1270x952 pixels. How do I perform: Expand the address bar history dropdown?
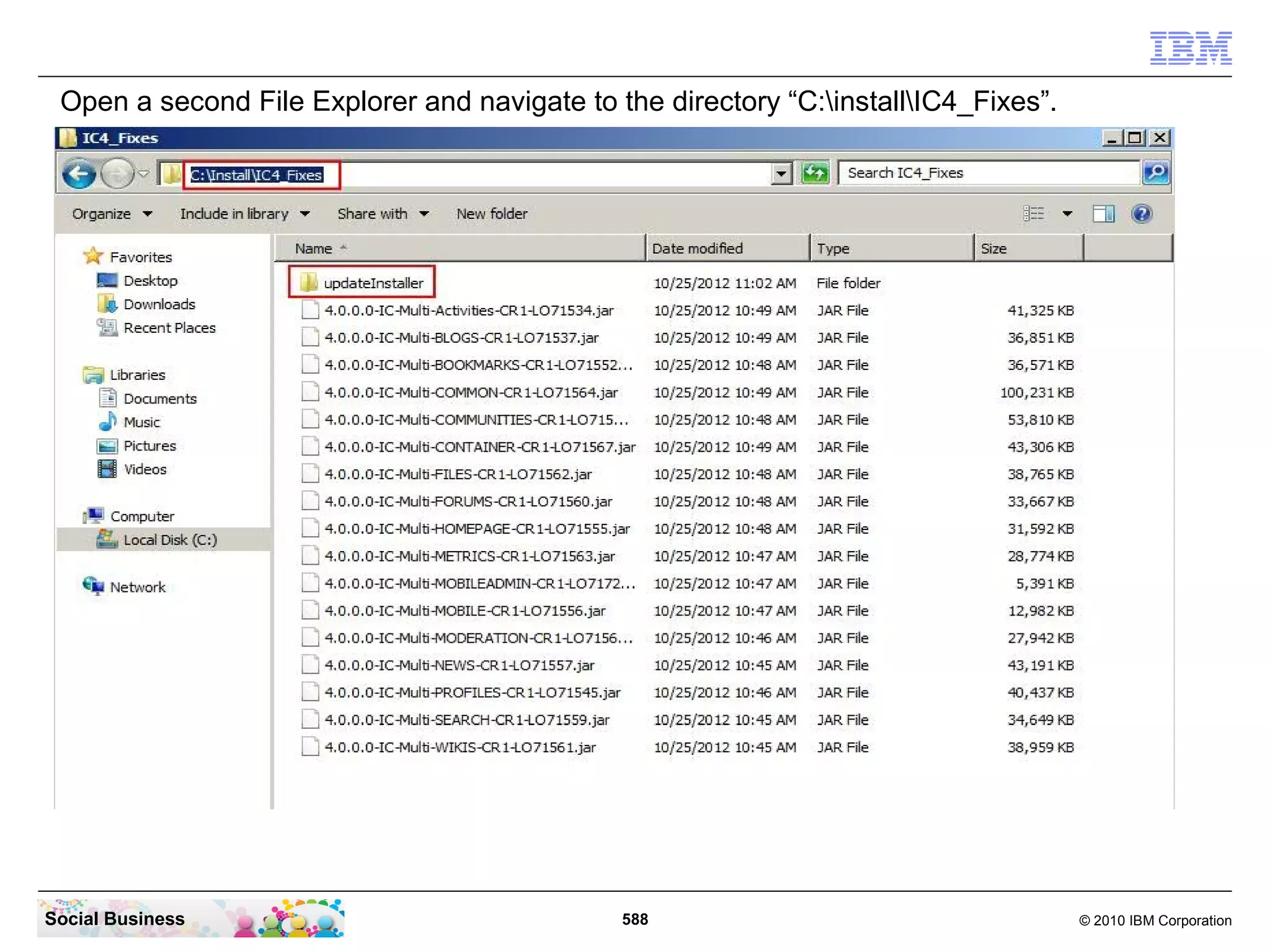pyautogui.click(x=781, y=174)
